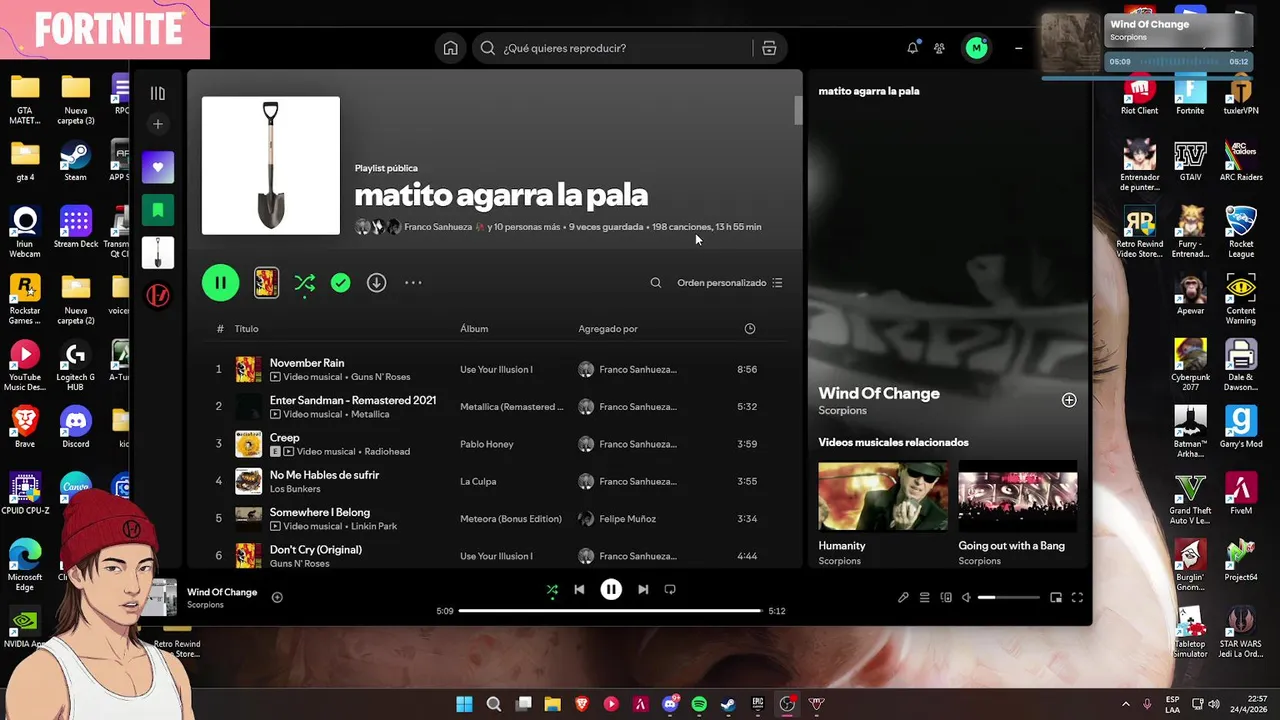
Task: Open the notifications bell
Action: [x=912, y=48]
